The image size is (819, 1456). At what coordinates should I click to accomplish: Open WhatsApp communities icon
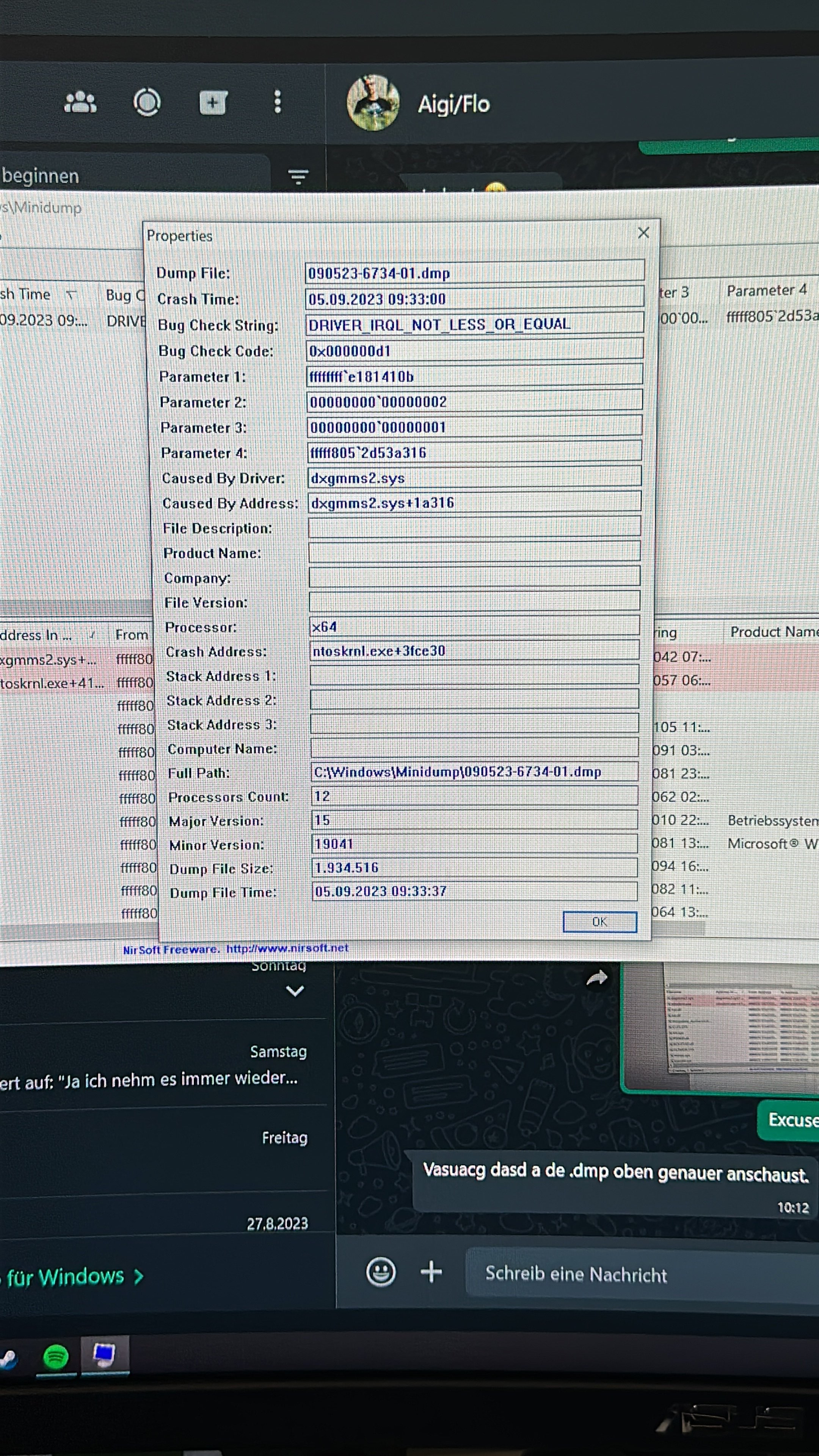(x=80, y=102)
